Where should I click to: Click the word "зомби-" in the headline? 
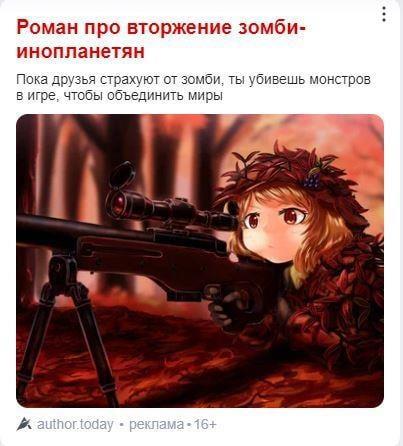[x=271, y=27]
